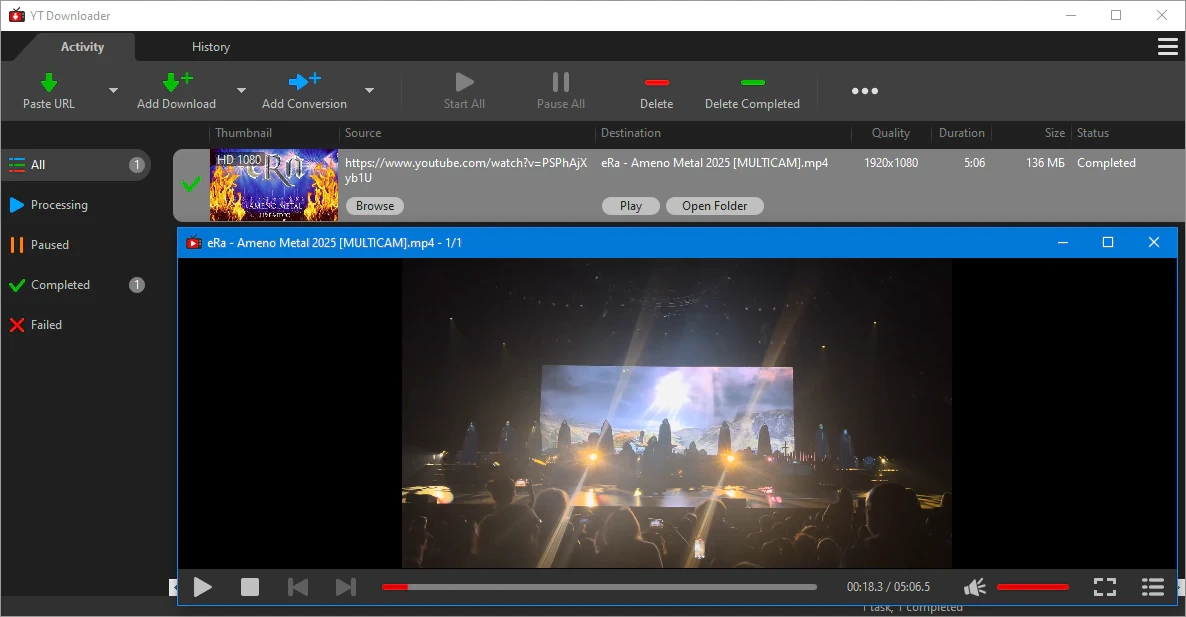Switch to the Activity tab
This screenshot has height=617, width=1186.
coord(82,47)
